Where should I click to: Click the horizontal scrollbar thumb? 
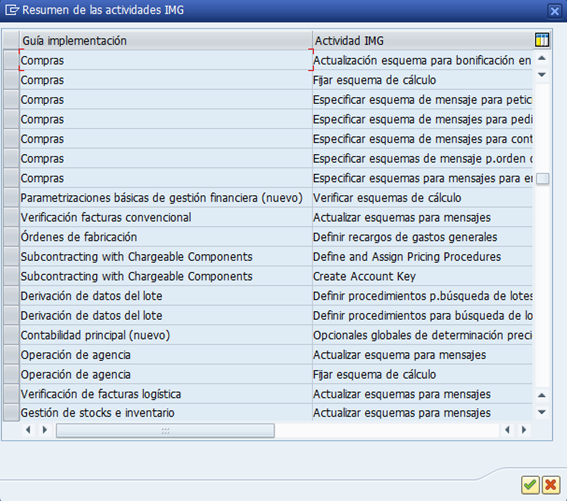tap(165, 430)
